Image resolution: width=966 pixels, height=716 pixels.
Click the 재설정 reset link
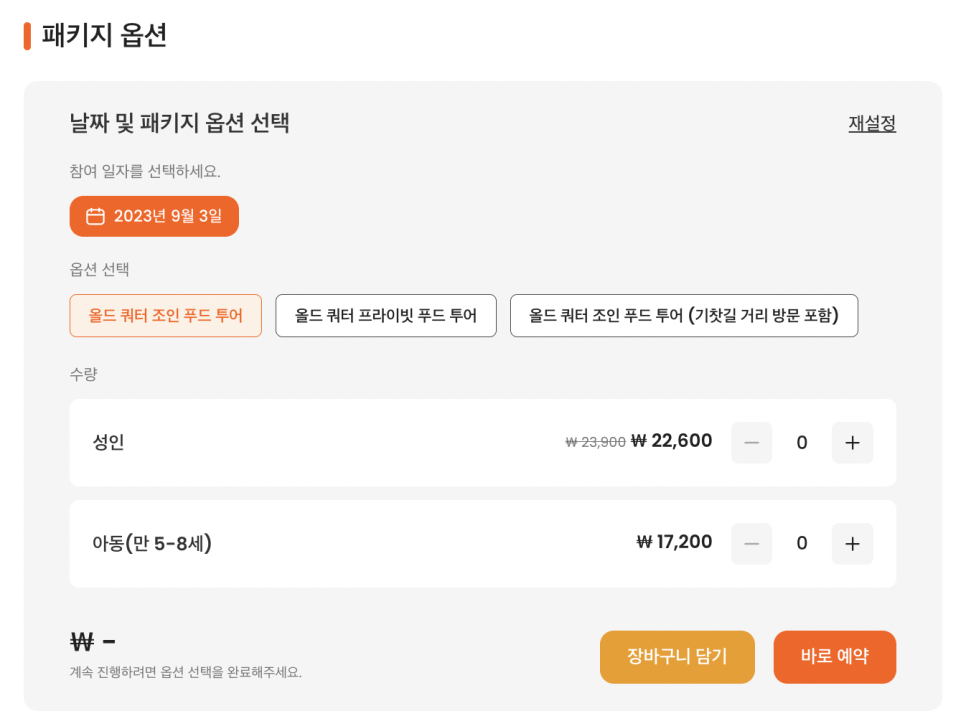(872, 123)
